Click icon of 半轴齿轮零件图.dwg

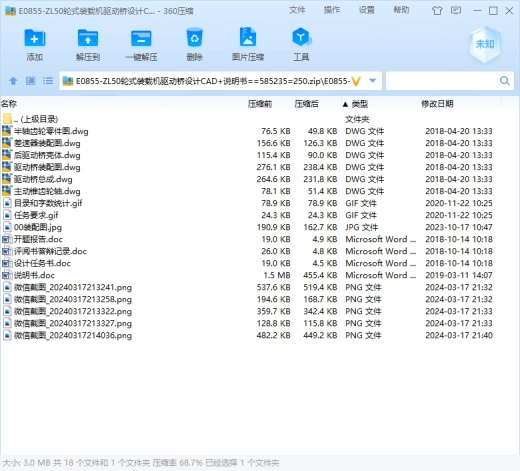tap(7, 131)
